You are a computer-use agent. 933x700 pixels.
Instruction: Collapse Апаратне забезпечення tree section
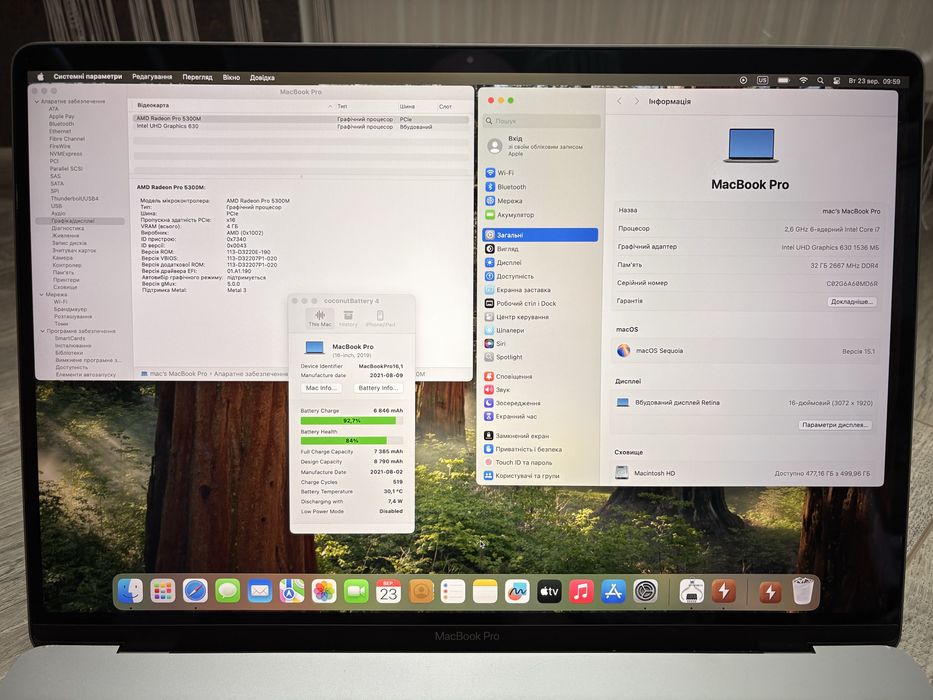37,102
